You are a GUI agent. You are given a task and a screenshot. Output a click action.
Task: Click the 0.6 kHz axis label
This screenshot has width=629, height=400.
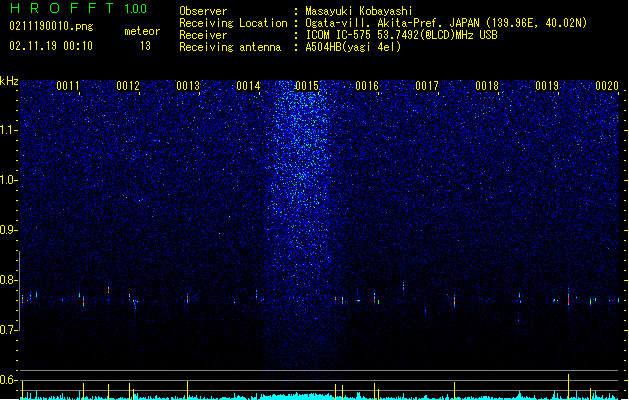click(9, 380)
